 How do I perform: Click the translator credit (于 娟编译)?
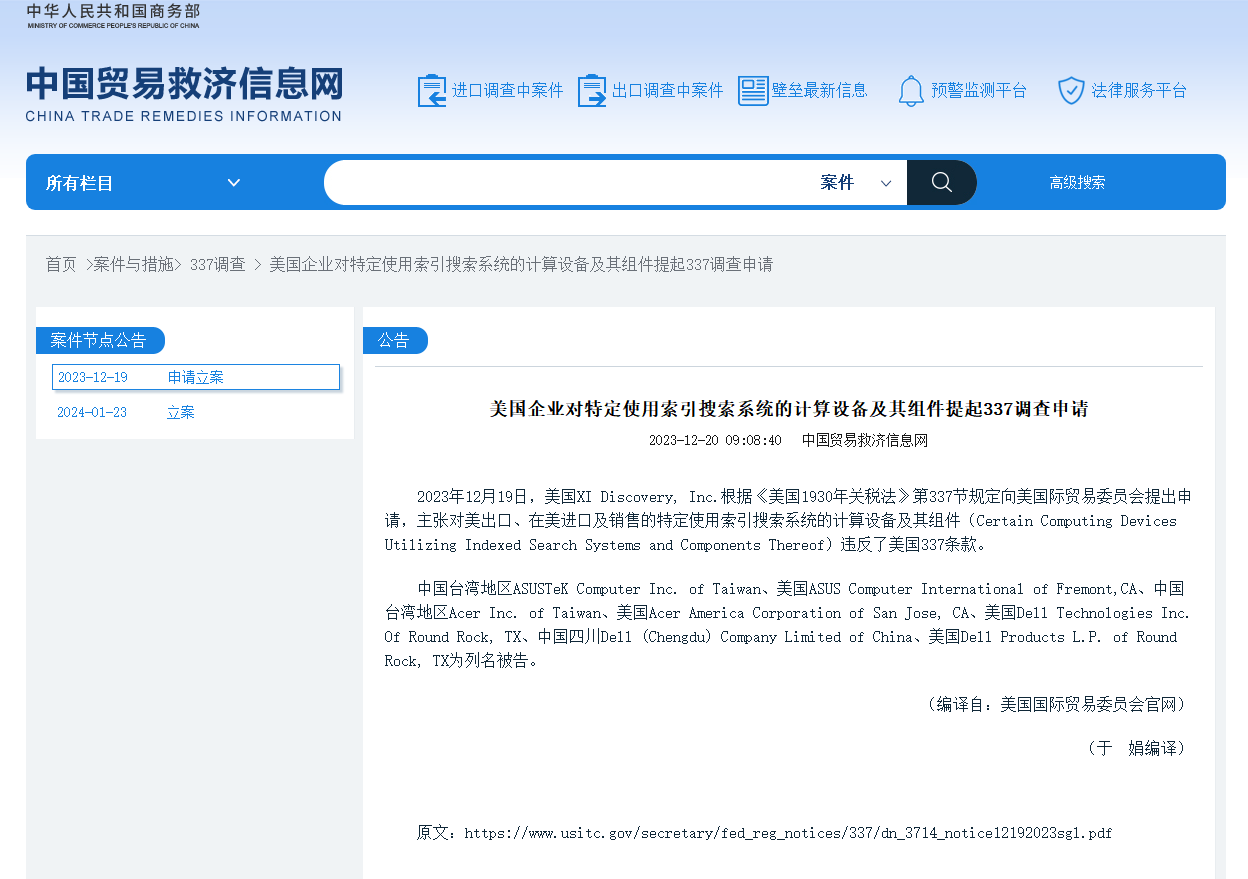[1136, 748]
